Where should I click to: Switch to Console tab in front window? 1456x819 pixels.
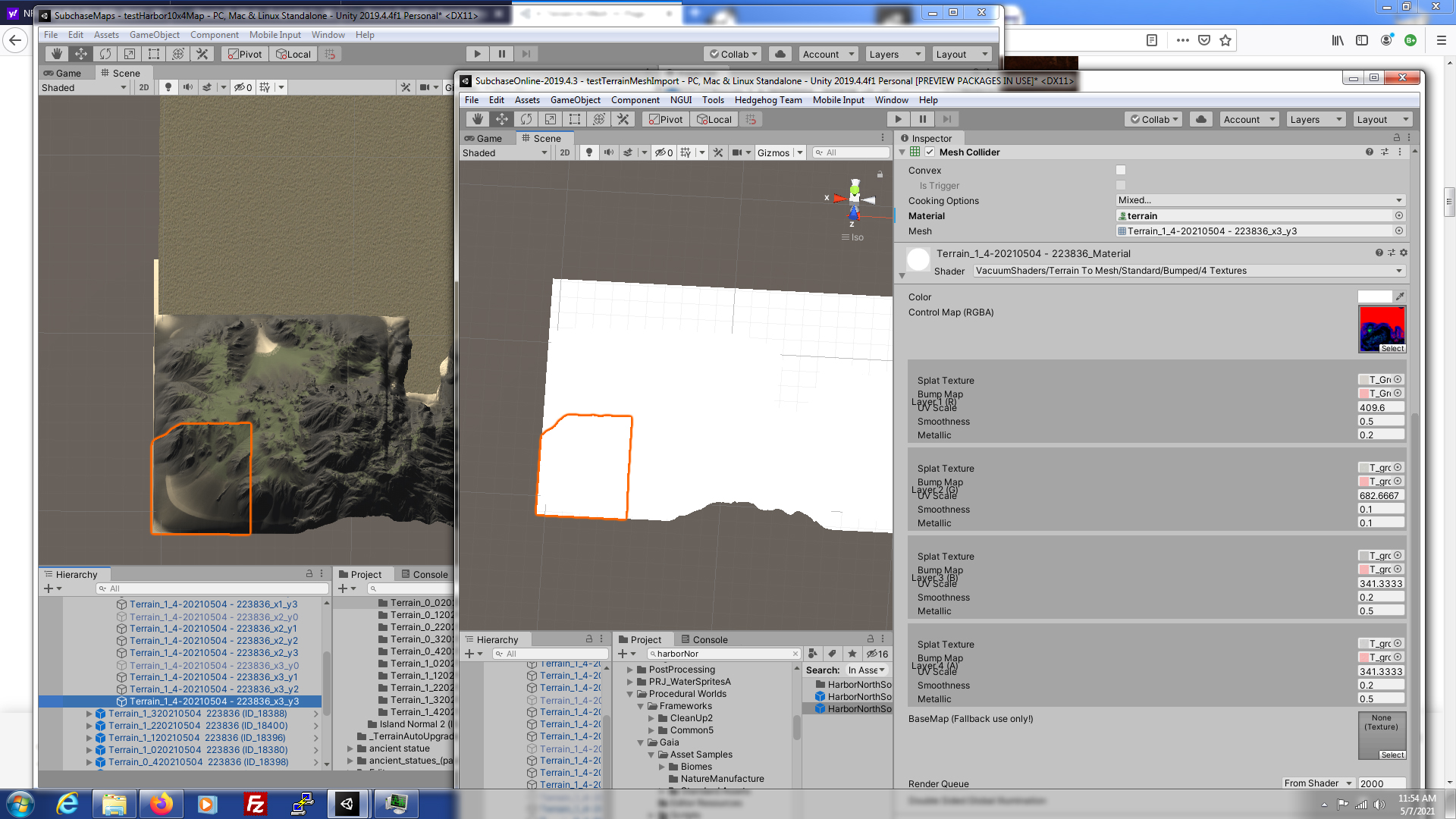(704, 639)
